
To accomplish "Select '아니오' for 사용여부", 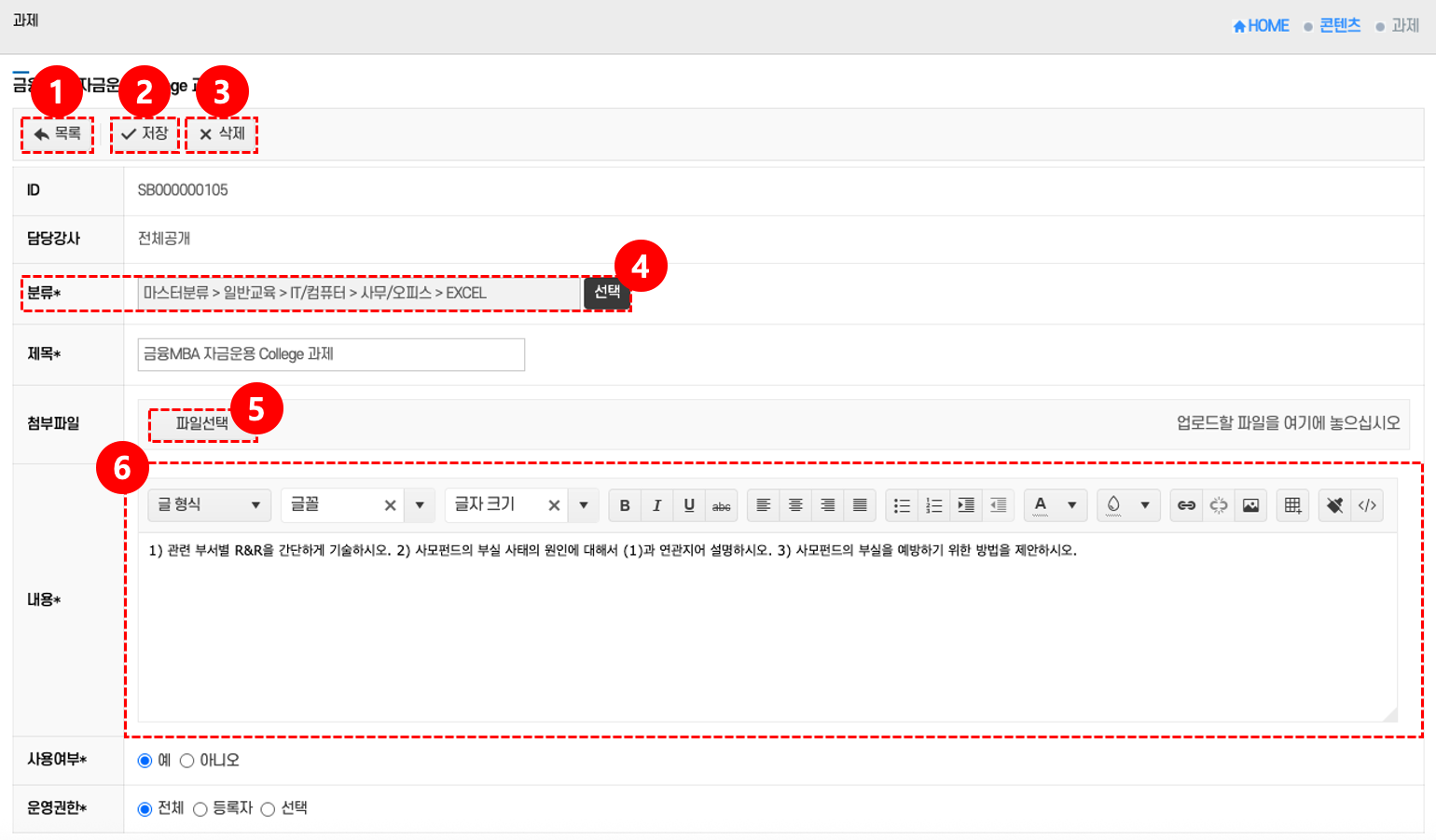I will point(187,761).
